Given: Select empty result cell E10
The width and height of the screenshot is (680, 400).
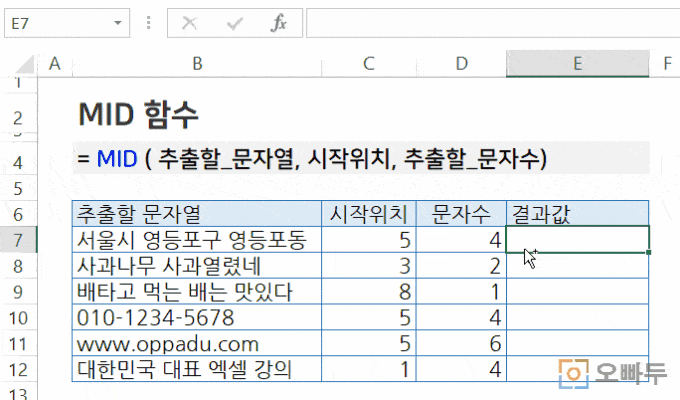Looking at the screenshot, I should point(578,318).
